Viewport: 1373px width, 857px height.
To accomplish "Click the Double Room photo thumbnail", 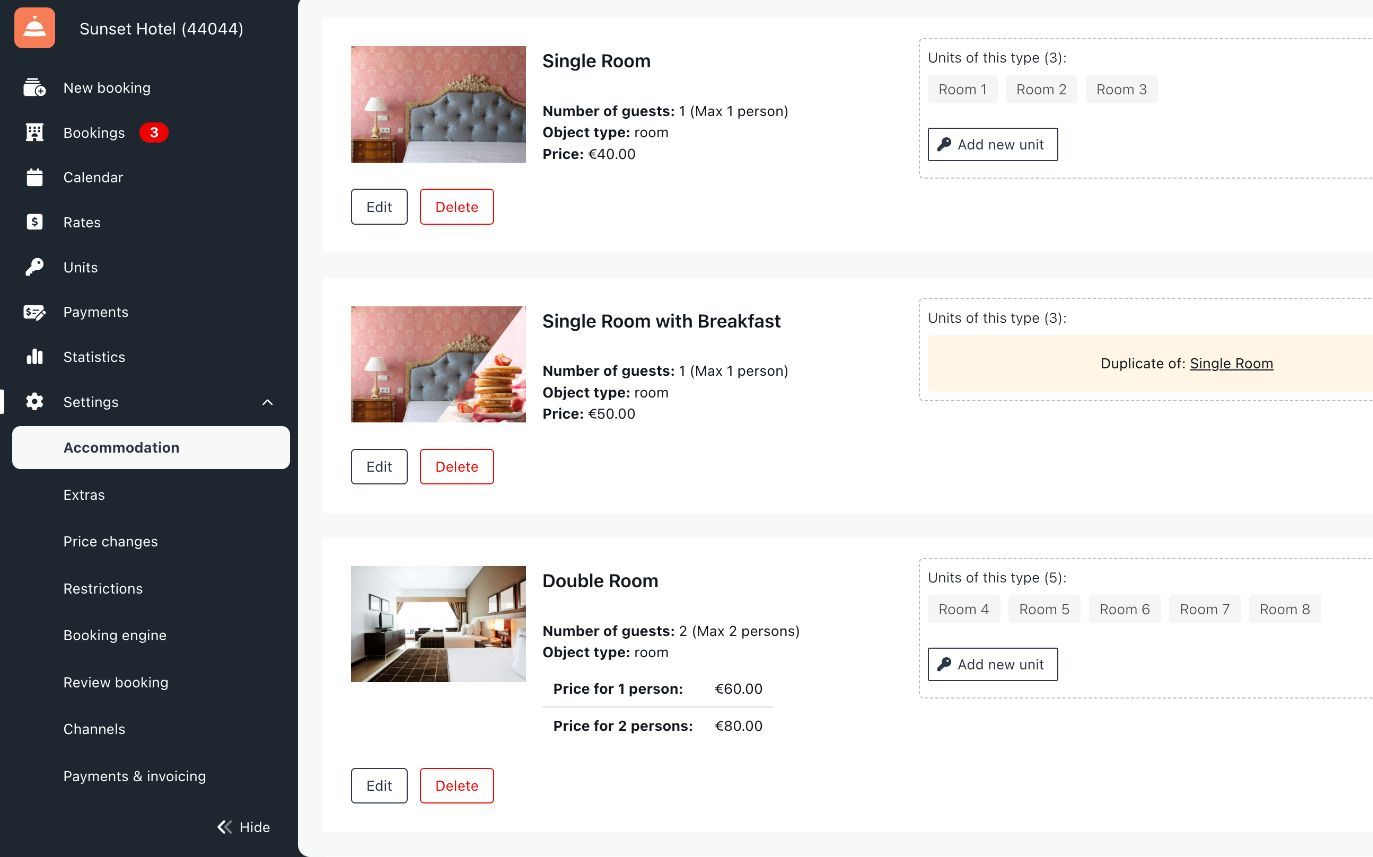I will point(438,624).
